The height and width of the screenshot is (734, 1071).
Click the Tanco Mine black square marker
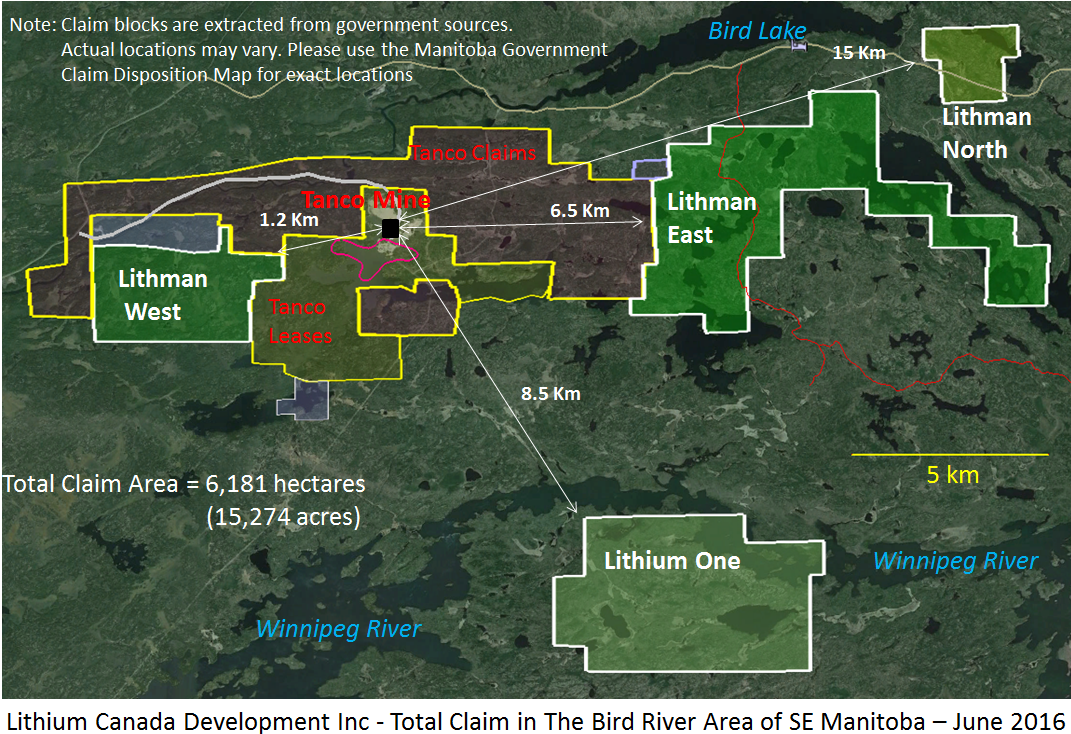pos(390,228)
